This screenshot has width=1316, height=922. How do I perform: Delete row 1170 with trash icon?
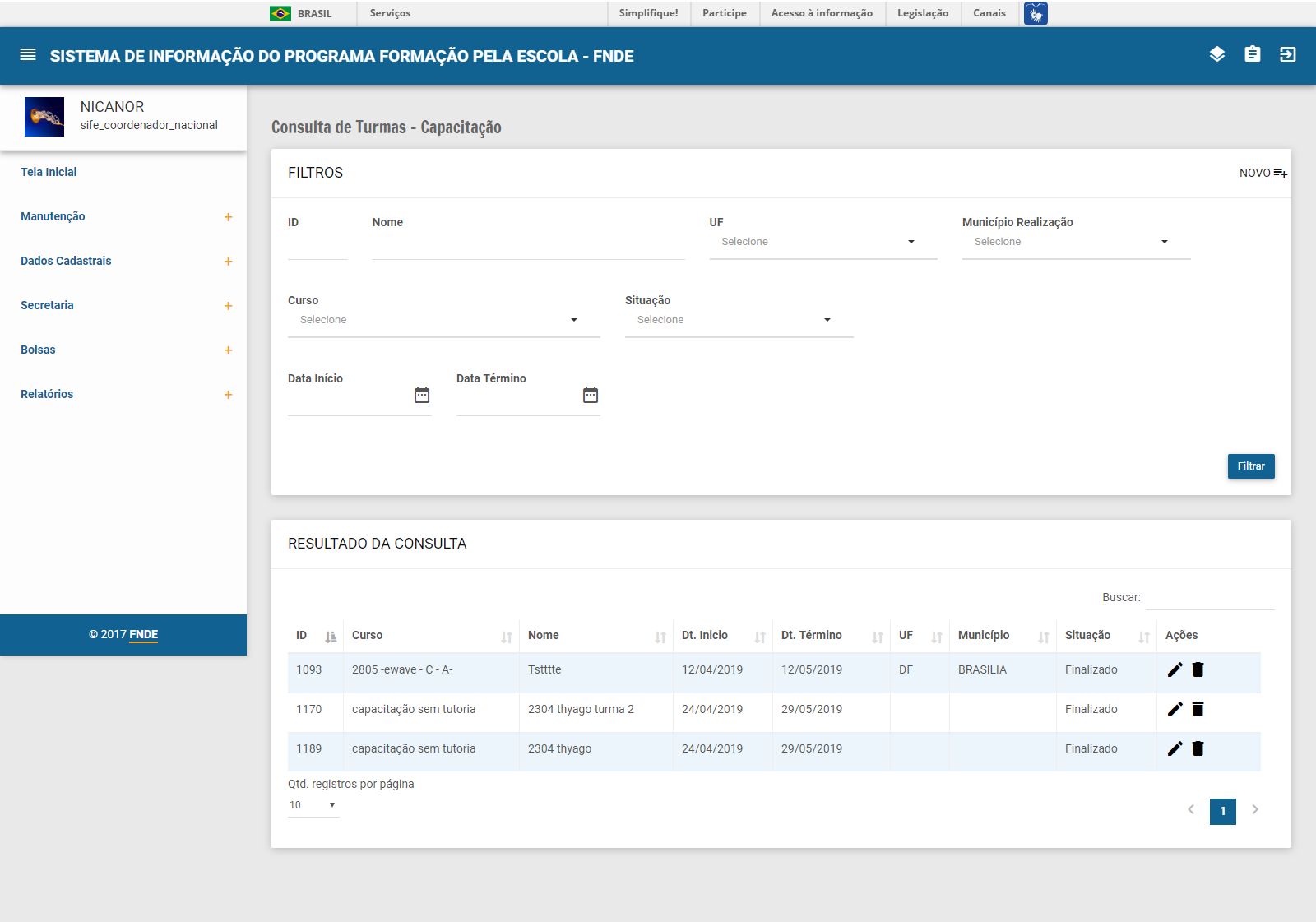click(1198, 709)
